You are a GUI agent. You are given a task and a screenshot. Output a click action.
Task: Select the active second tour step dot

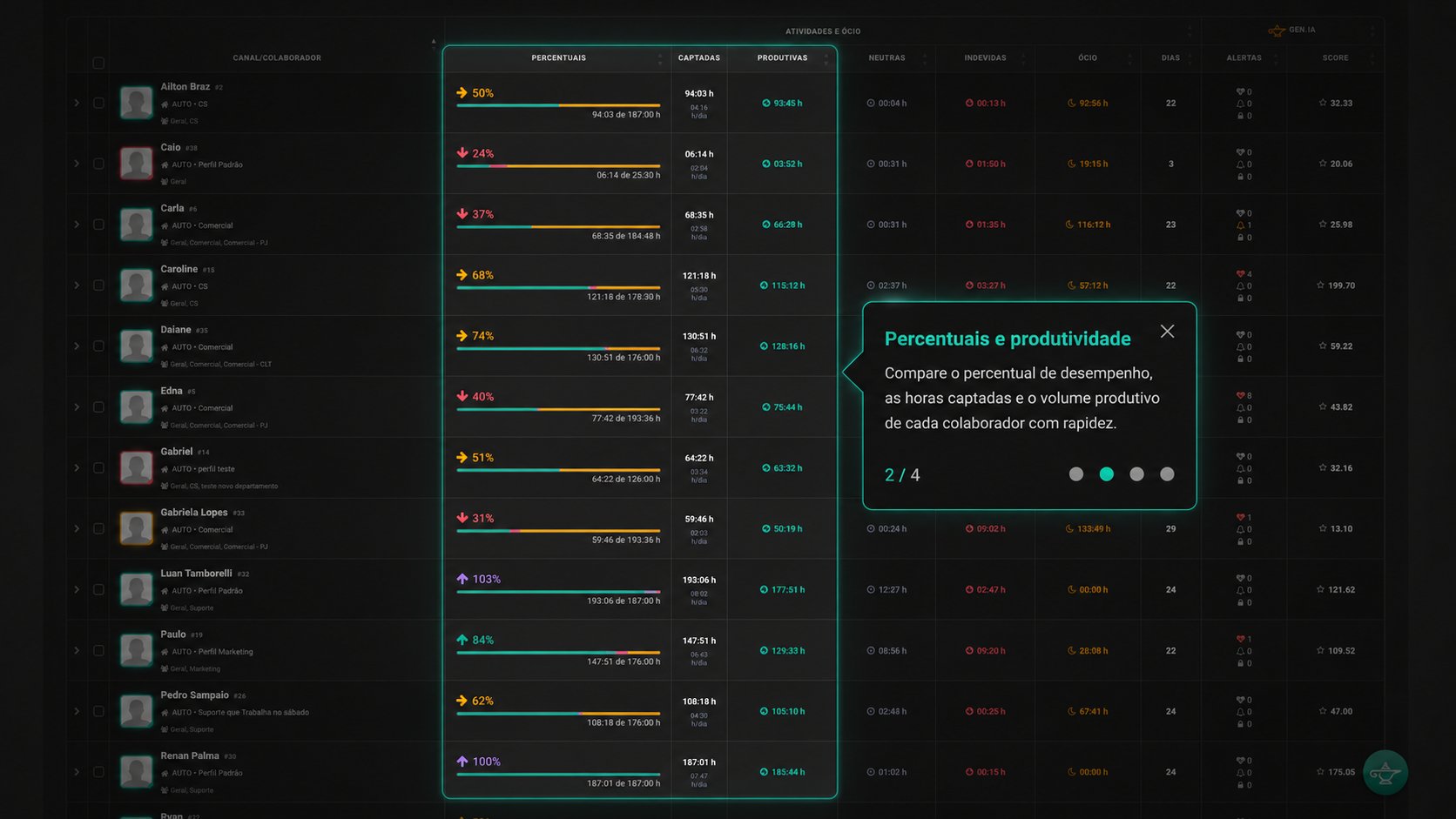(x=1107, y=474)
